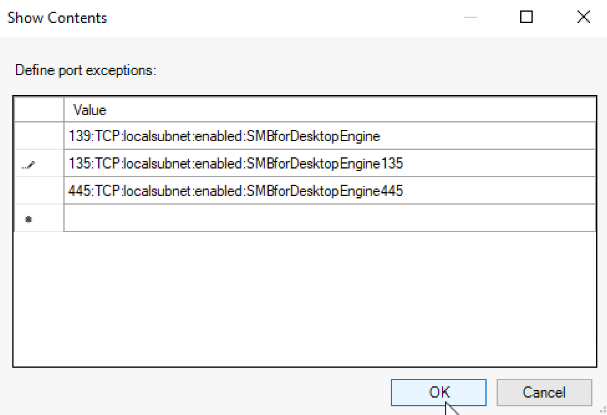
Task: Click the greyed-out minimize button
Action: pyautogui.click(x=470, y=17)
